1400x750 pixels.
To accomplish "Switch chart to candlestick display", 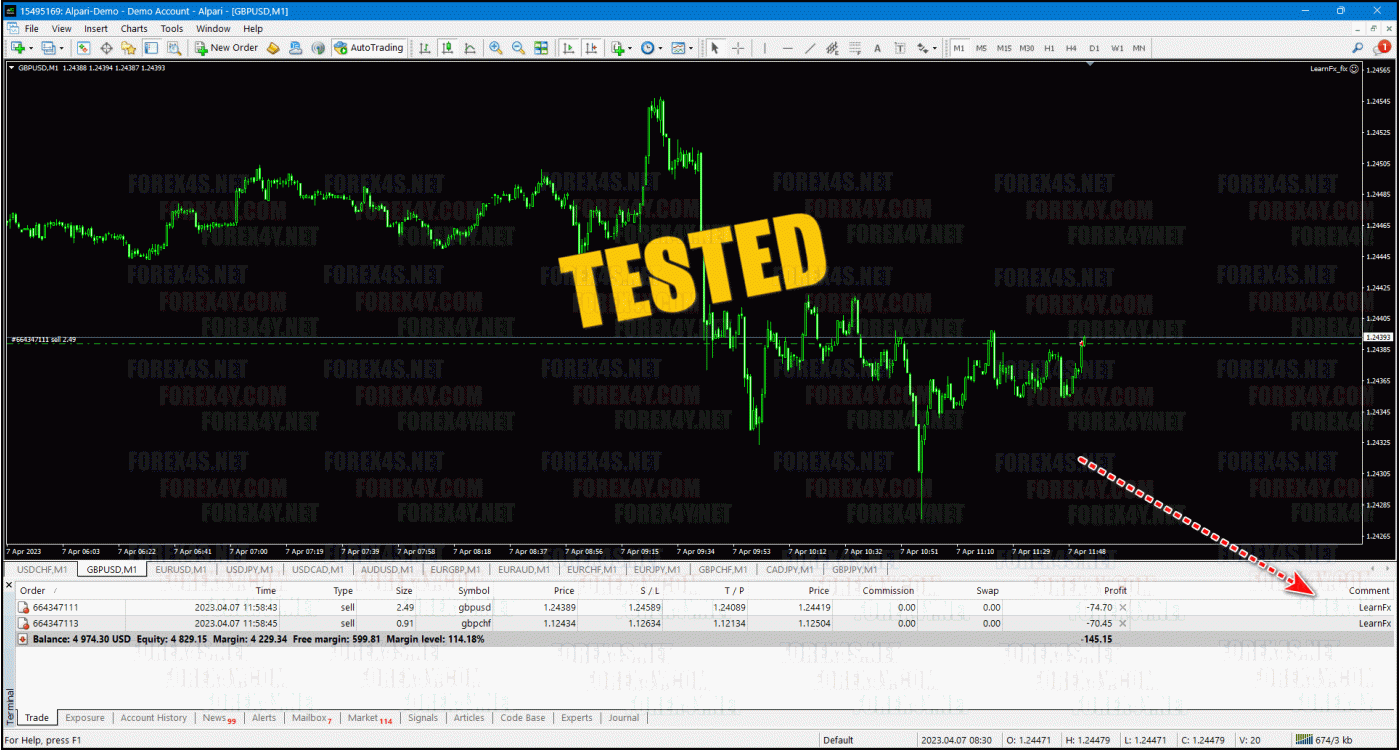I will pyautogui.click(x=447, y=48).
